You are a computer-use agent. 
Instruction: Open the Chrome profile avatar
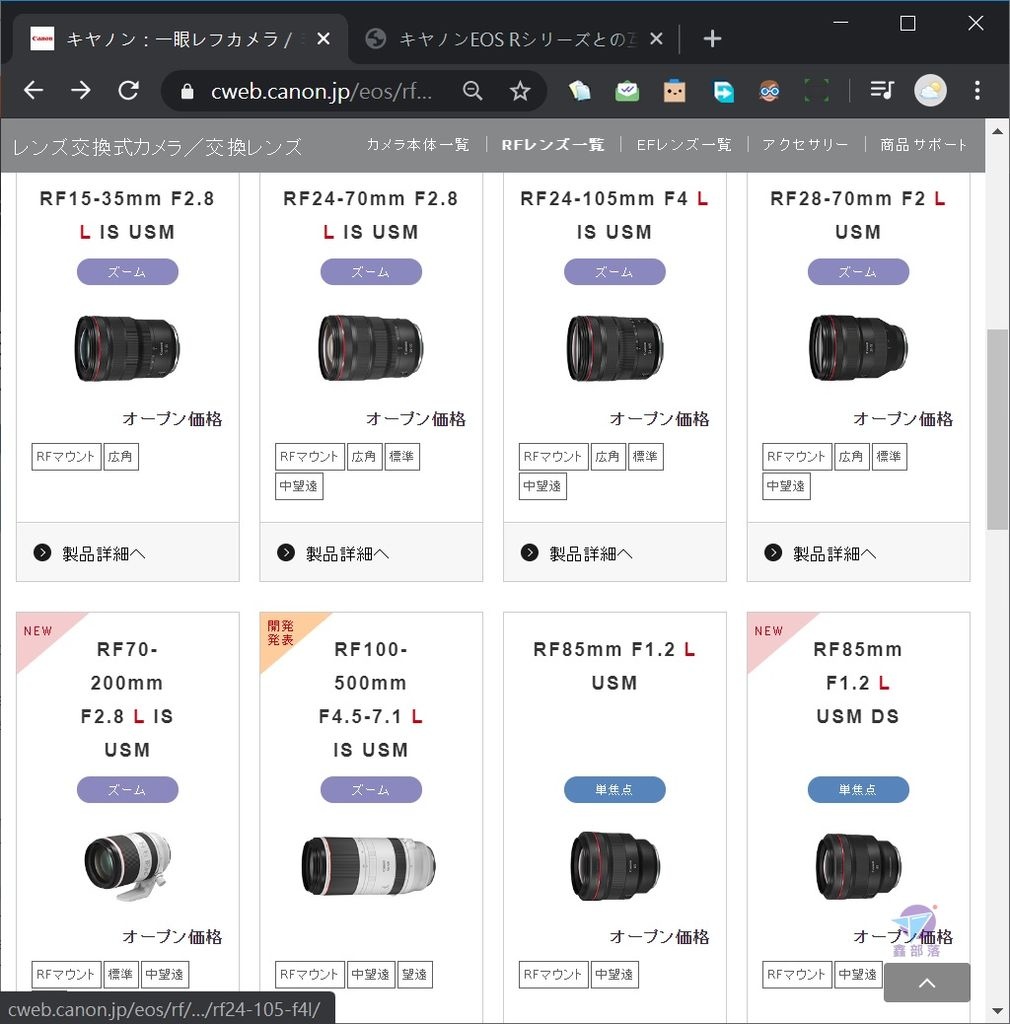[x=930, y=91]
